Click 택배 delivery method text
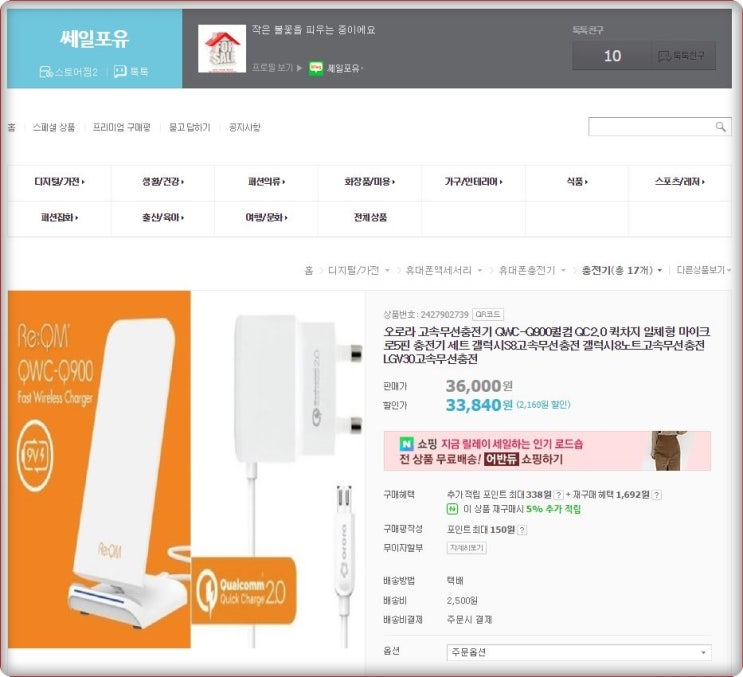This screenshot has height=677, width=743. 455,581
